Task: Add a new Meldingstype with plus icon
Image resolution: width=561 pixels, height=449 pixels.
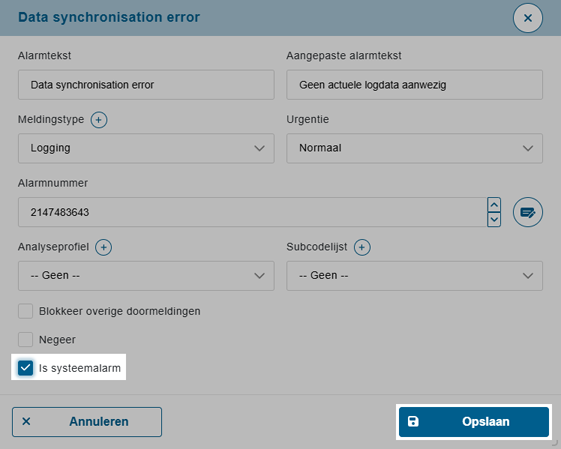Action: tap(99, 119)
